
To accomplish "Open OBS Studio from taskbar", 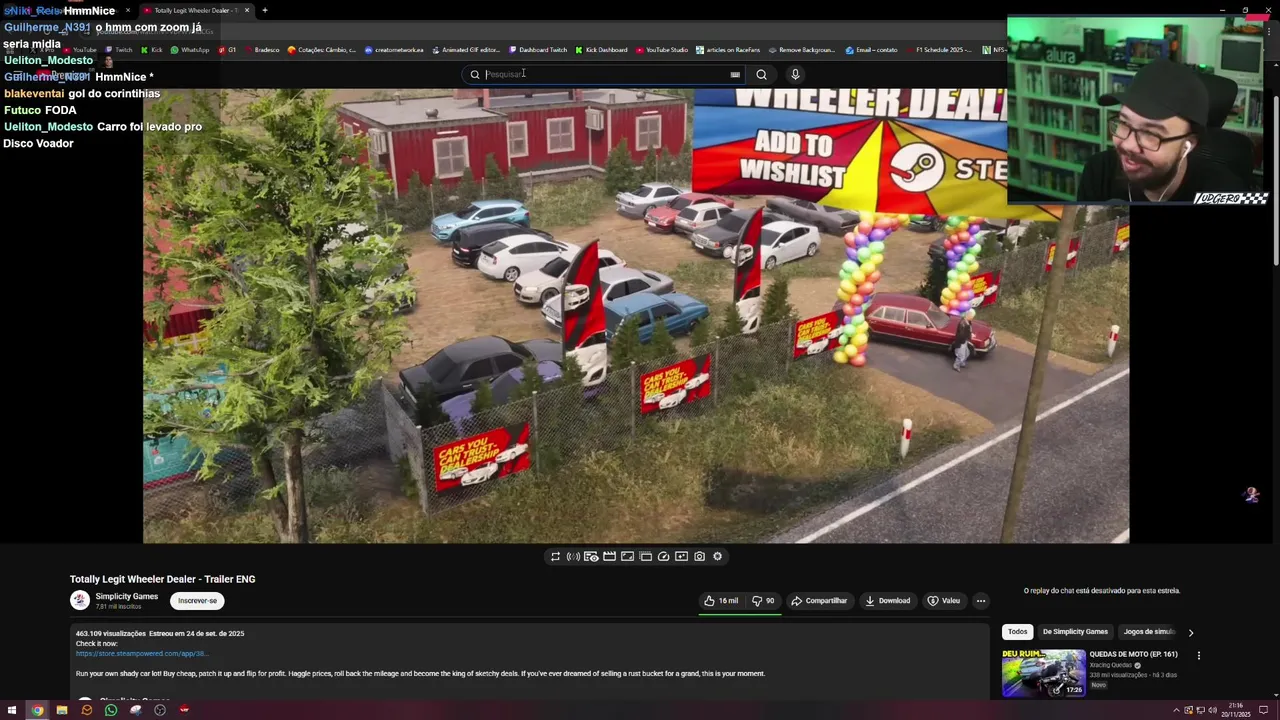I will (x=160, y=710).
